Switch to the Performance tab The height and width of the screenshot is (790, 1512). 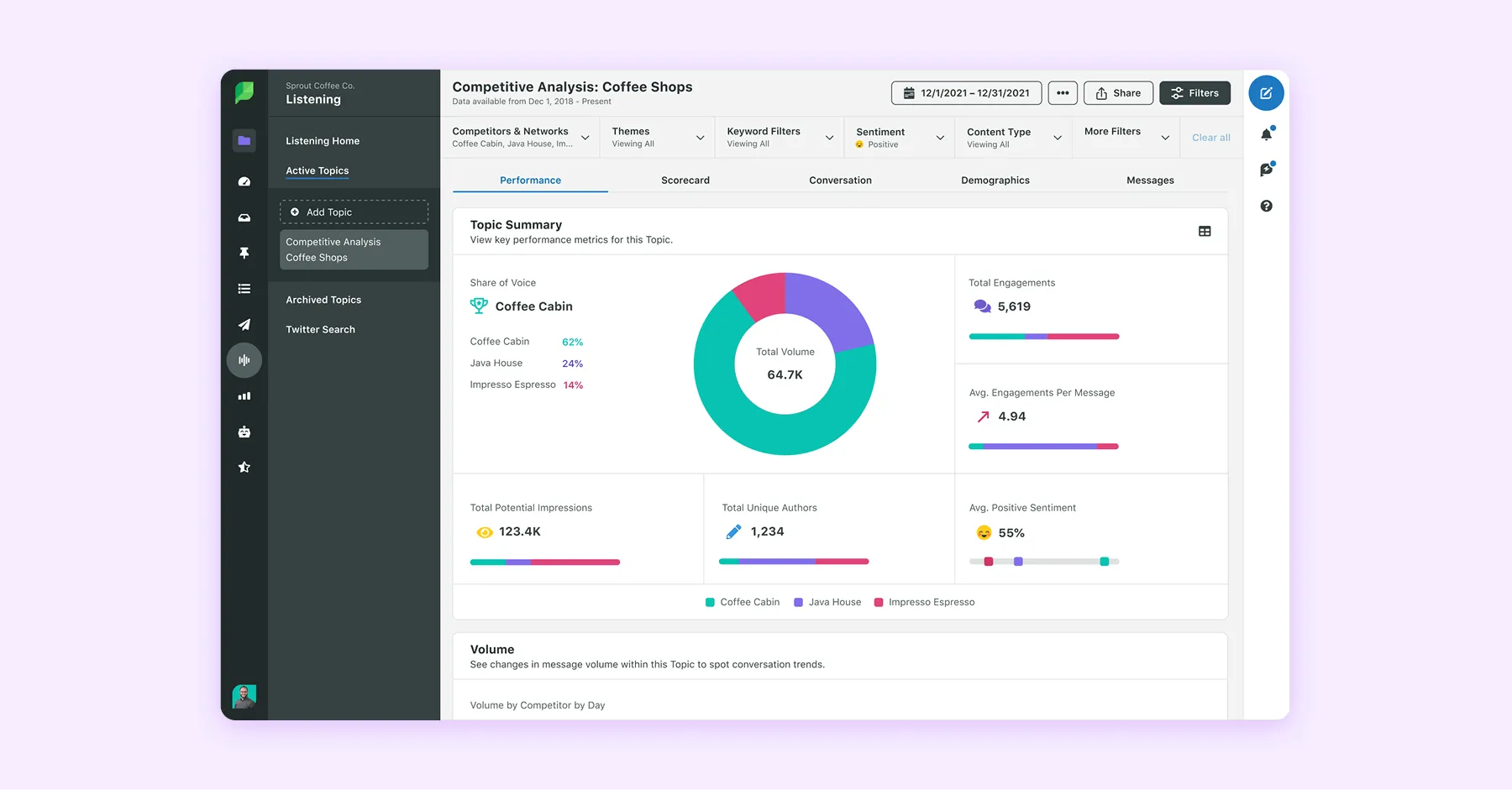(530, 180)
